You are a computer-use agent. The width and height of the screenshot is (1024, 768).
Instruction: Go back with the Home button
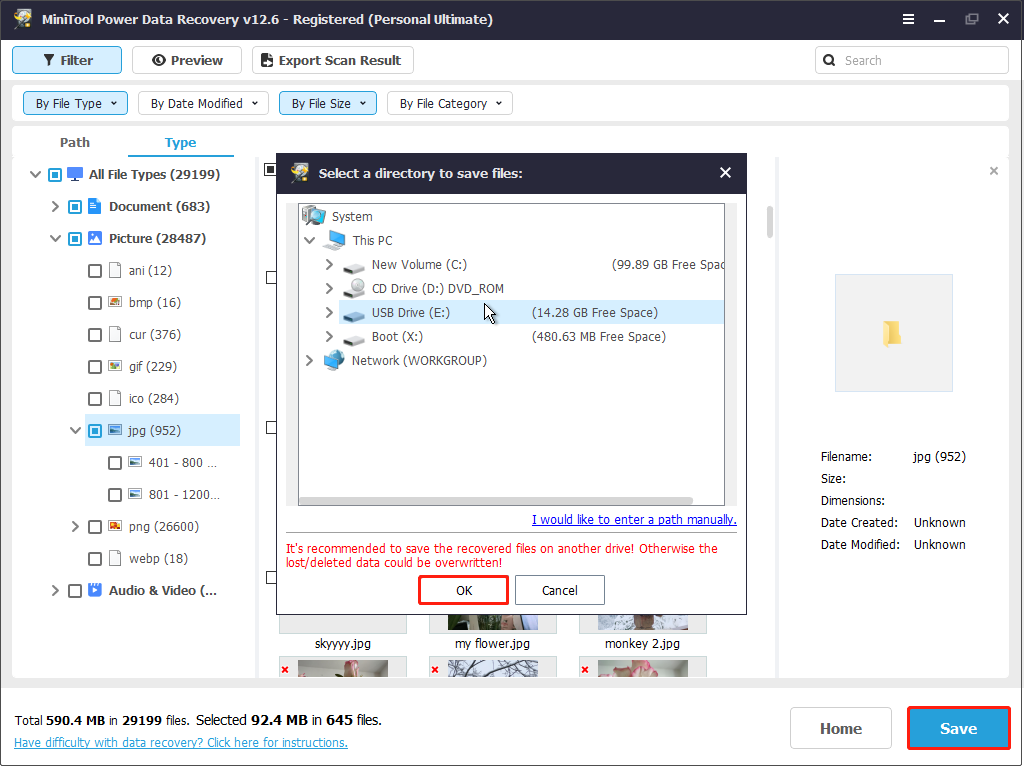tap(840, 728)
